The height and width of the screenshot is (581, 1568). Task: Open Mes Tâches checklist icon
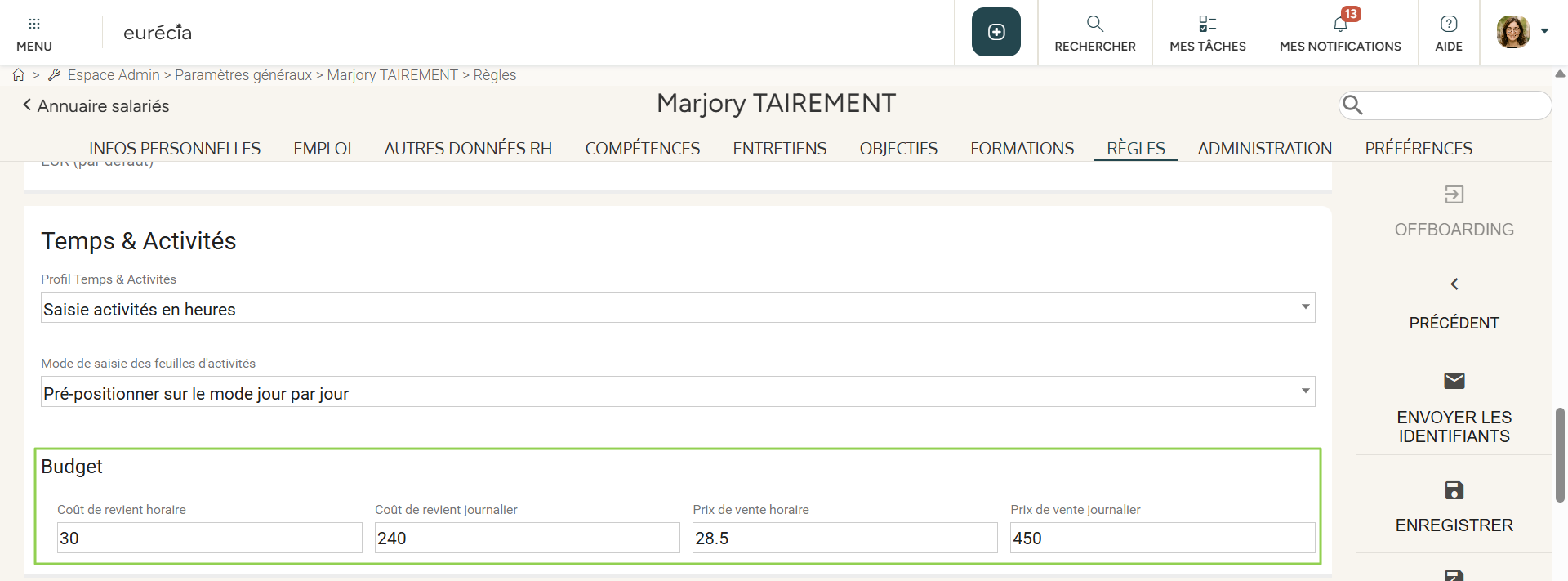(1207, 24)
